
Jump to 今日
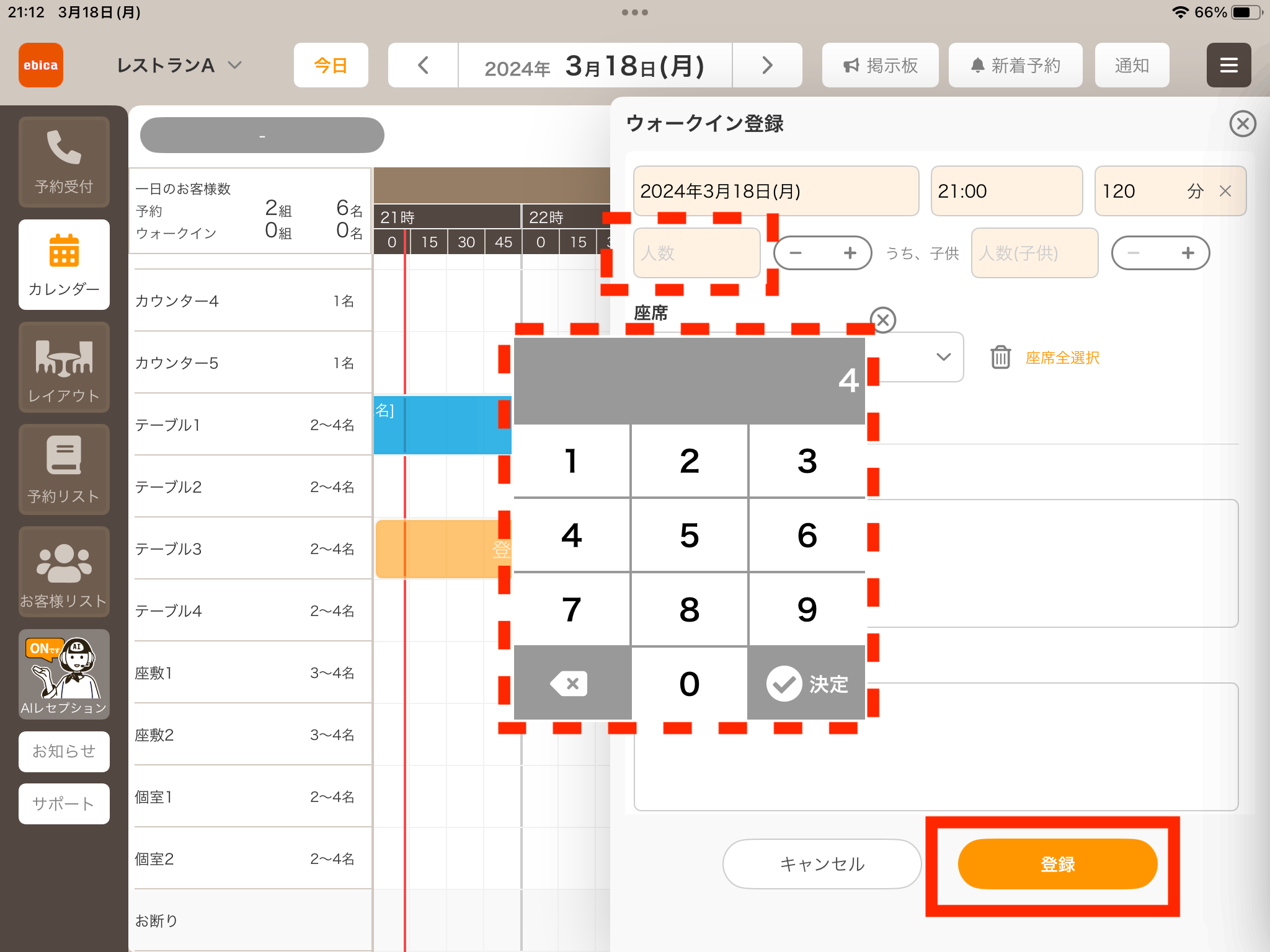point(331,65)
